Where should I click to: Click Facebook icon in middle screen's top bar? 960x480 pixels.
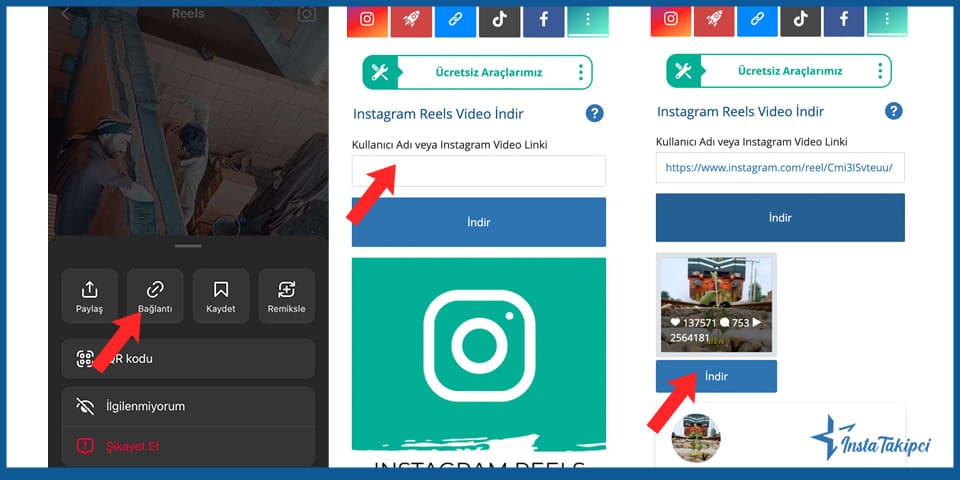[x=544, y=21]
